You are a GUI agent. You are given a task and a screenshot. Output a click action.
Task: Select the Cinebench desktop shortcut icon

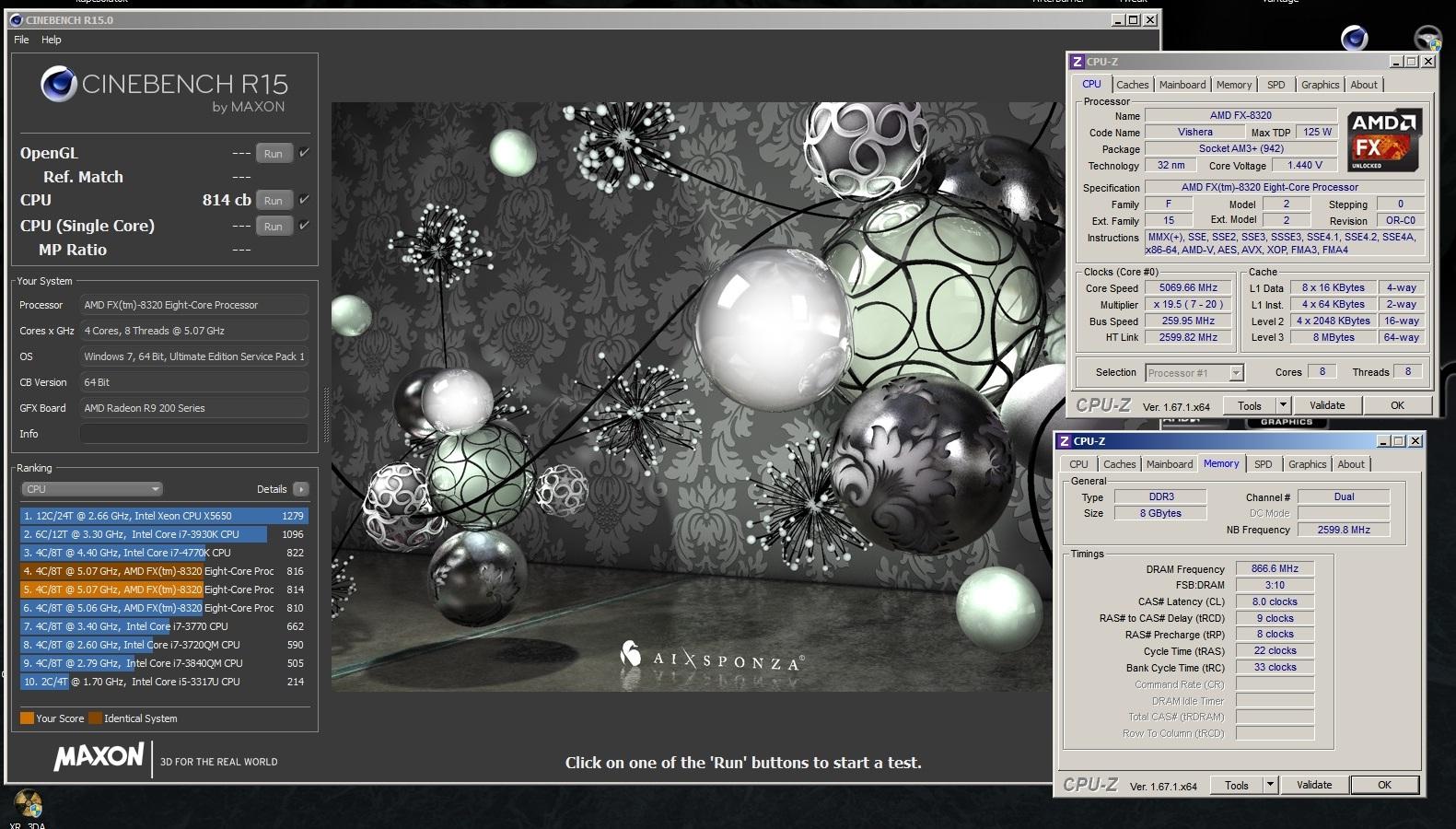[1354, 38]
